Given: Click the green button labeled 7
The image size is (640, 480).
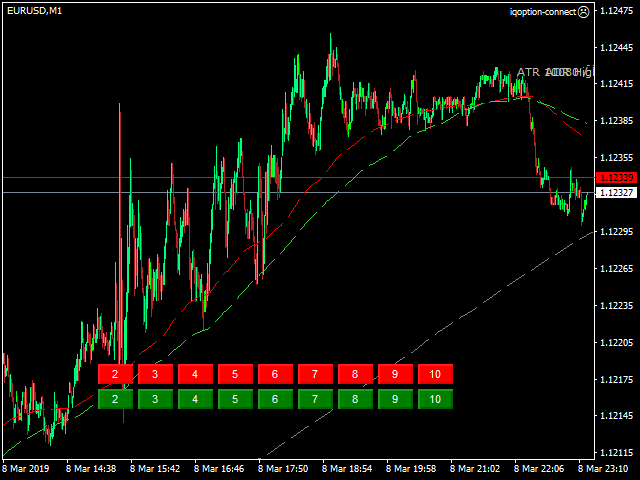Looking at the screenshot, I should (x=315, y=399).
